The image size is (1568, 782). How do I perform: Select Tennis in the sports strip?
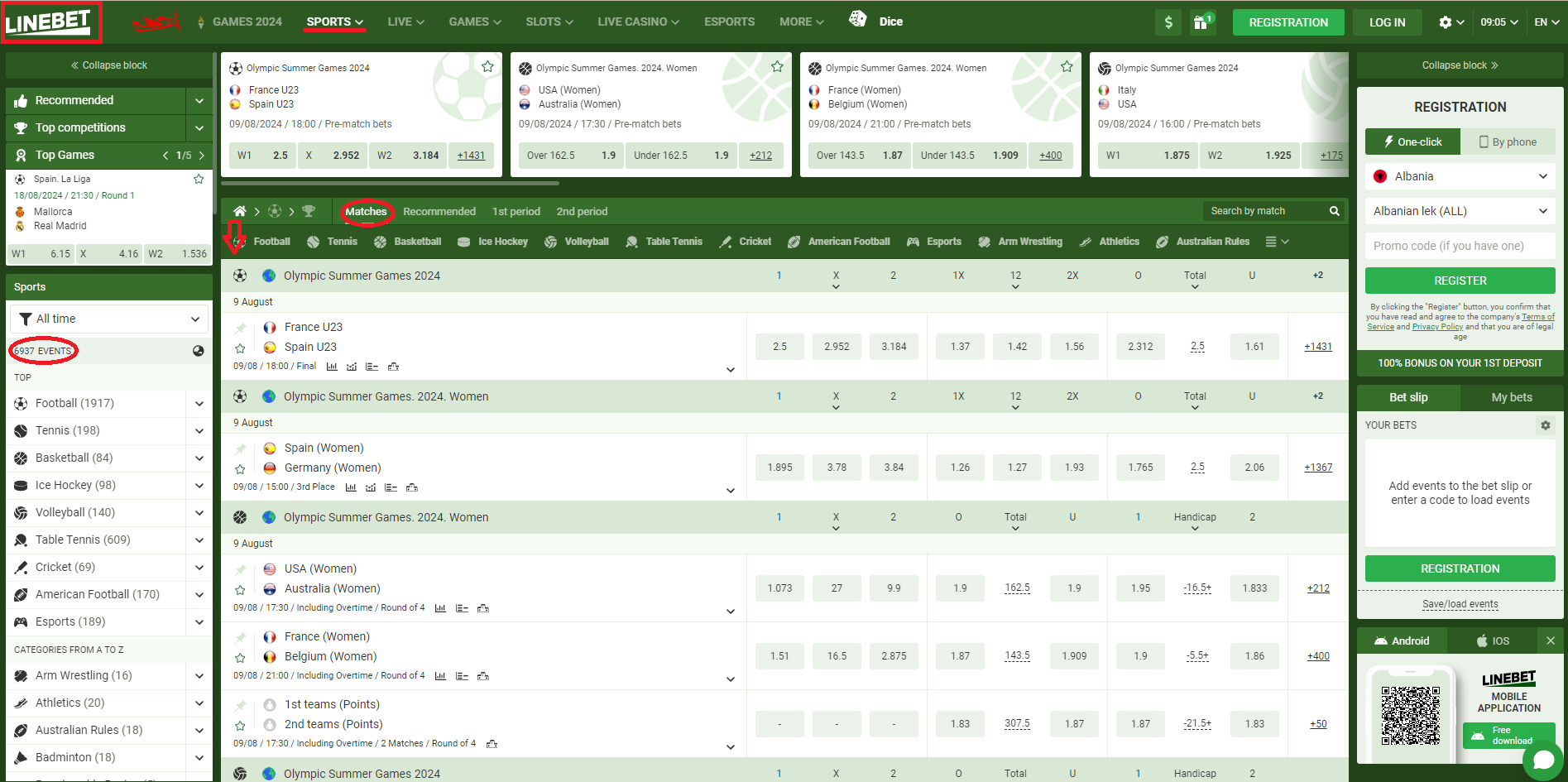[x=332, y=242]
